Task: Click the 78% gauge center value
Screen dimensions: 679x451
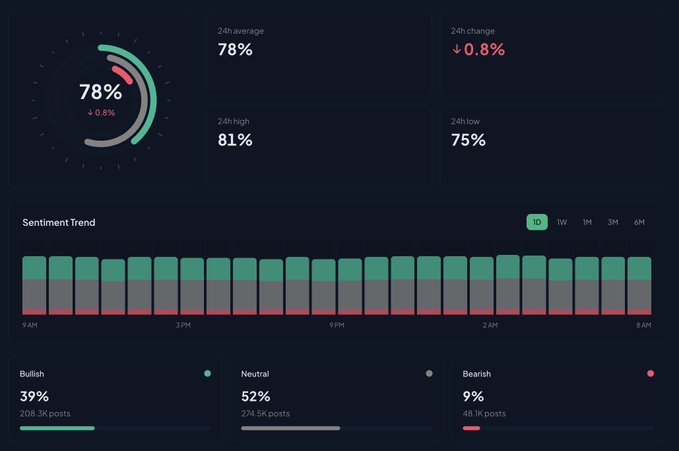Action: (100, 92)
